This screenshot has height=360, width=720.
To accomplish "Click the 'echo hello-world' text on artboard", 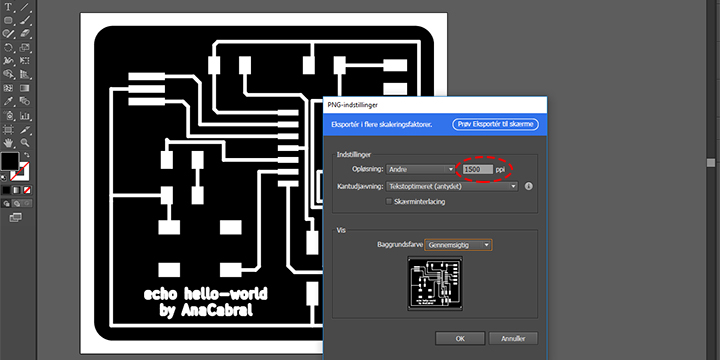I will pos(205,294).
